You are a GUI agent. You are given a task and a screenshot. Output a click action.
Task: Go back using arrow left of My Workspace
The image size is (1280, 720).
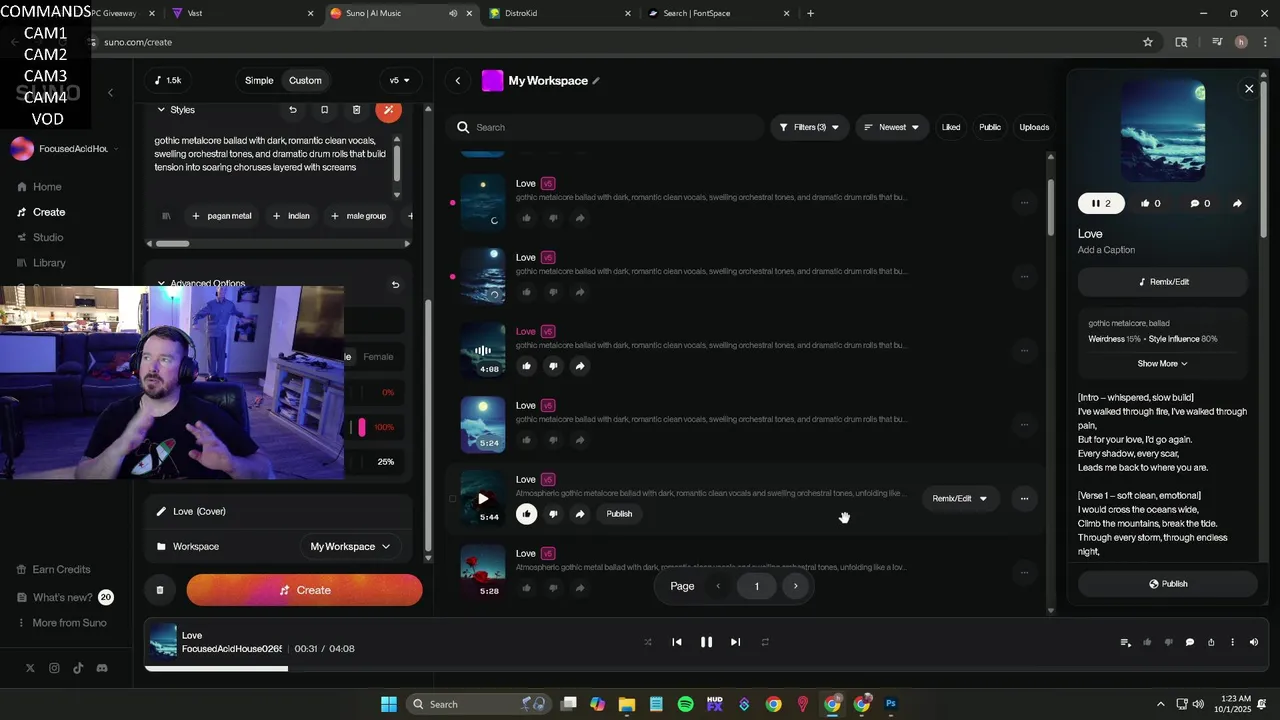(458, 81)
